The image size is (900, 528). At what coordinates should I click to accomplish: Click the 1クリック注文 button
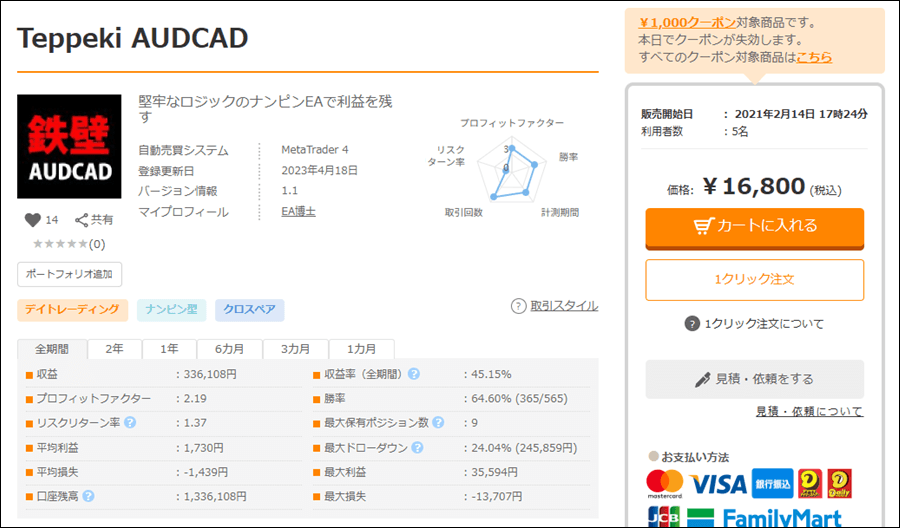point(754,280)
